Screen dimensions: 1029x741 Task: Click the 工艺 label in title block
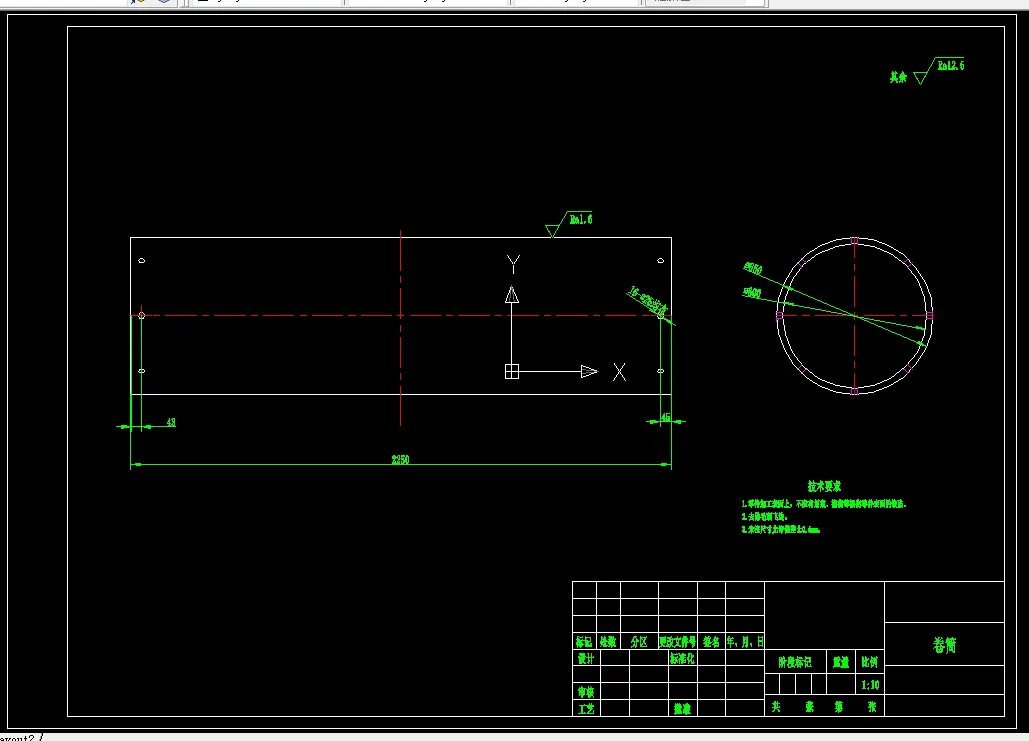point(586,709)
